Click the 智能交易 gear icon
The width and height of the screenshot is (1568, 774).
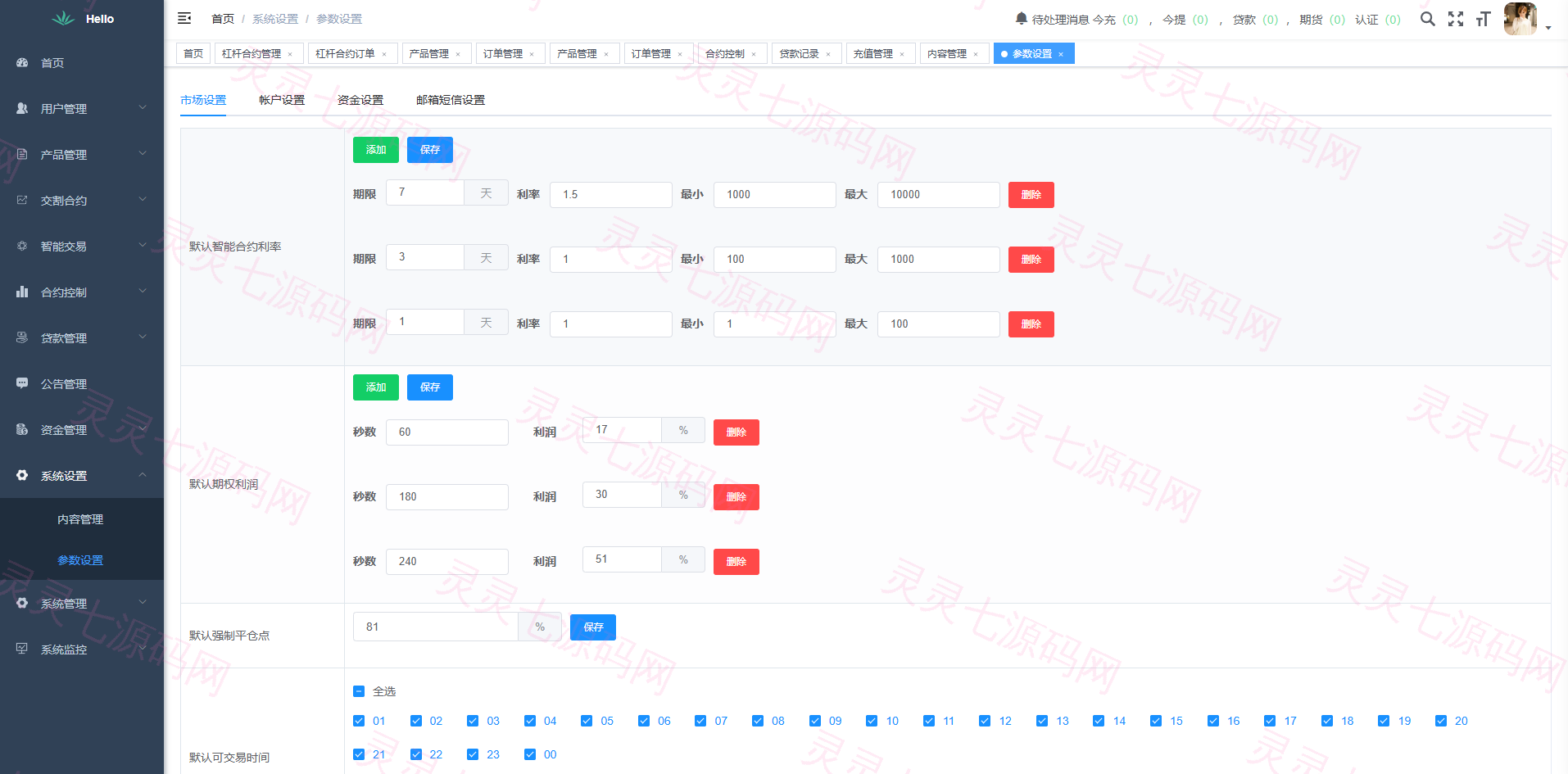click(x=22, y=246)
